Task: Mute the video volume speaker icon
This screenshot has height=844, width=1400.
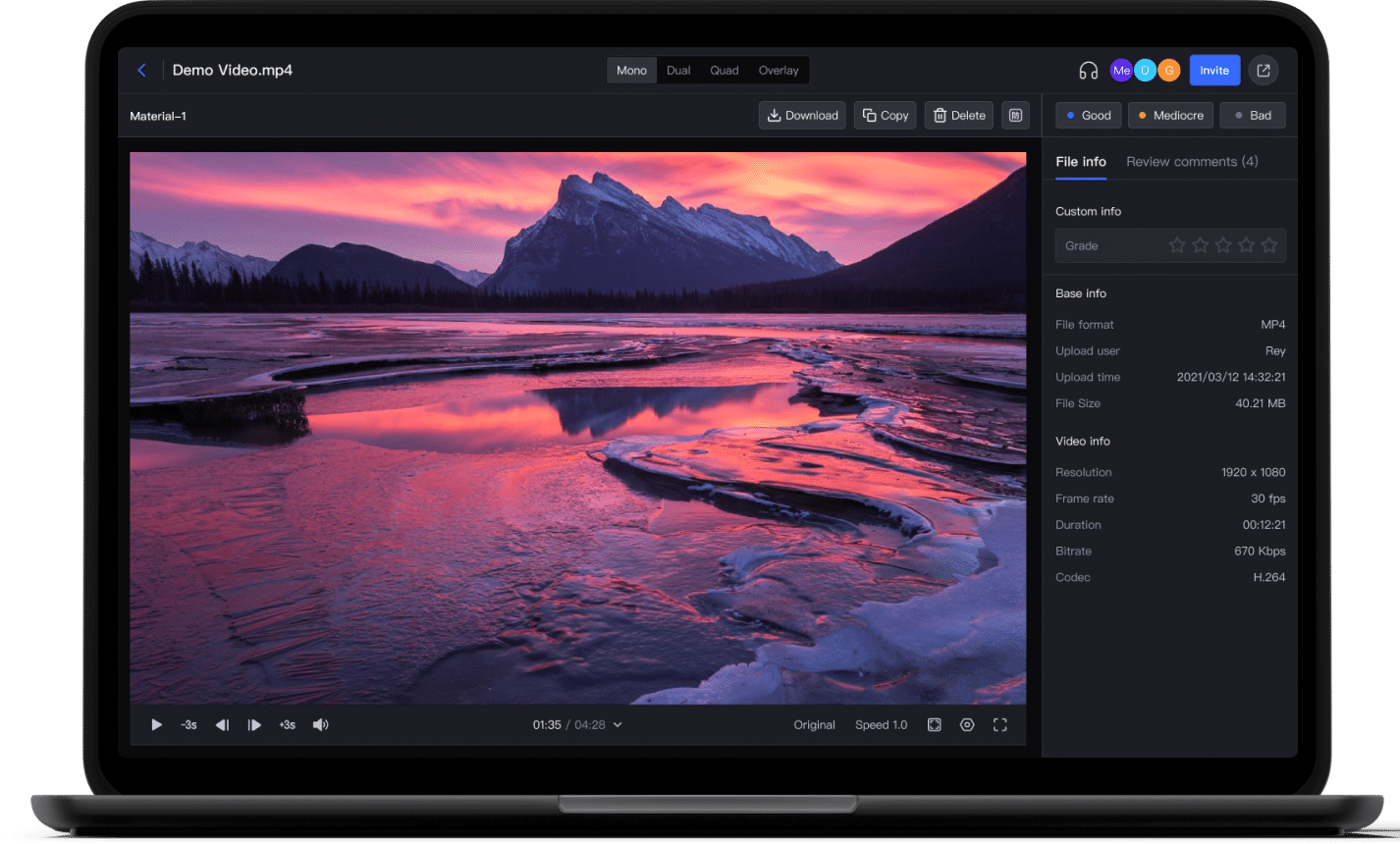Action: click(x=320, y=725)
